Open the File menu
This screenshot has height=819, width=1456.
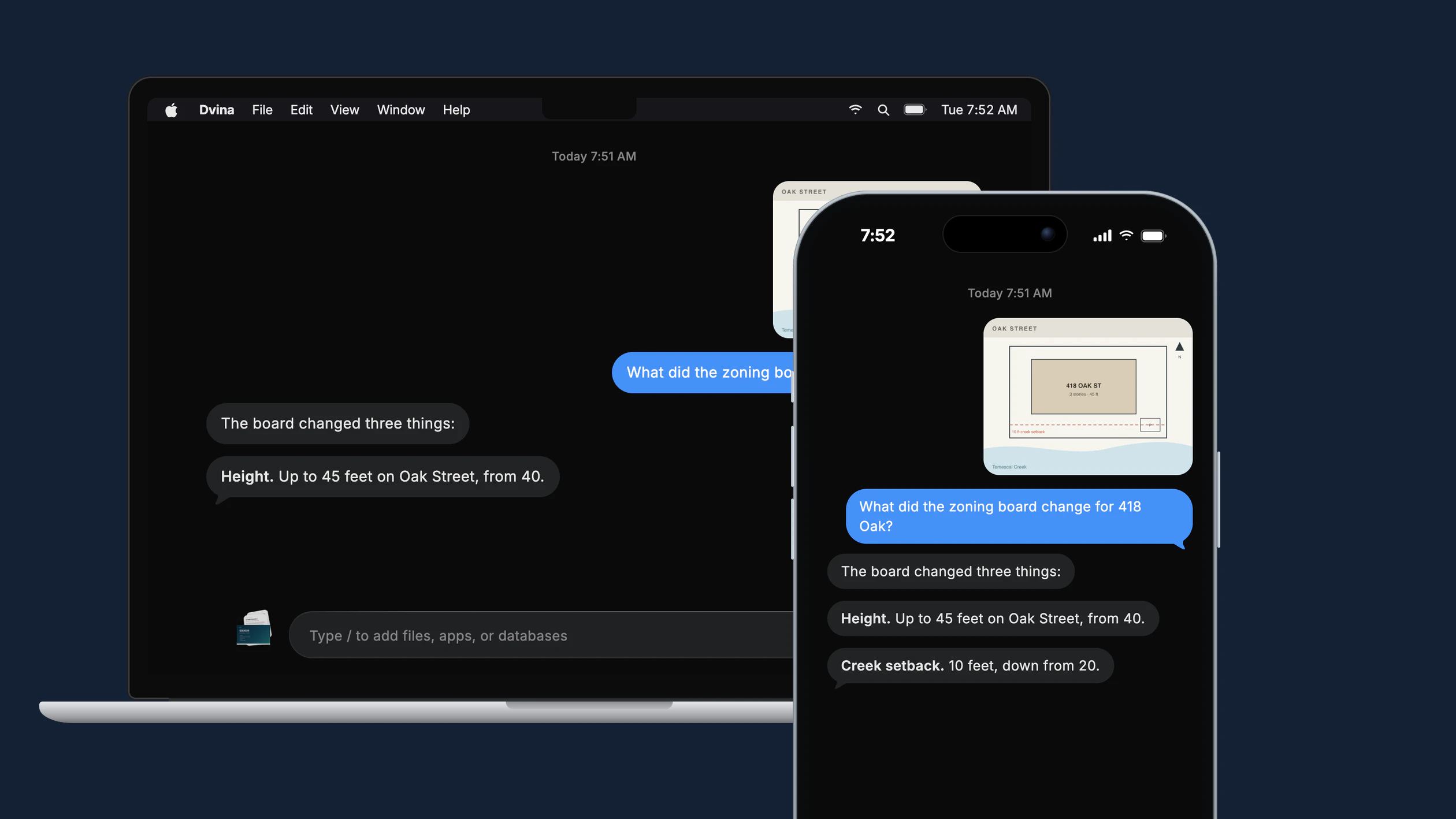point(262,110)
